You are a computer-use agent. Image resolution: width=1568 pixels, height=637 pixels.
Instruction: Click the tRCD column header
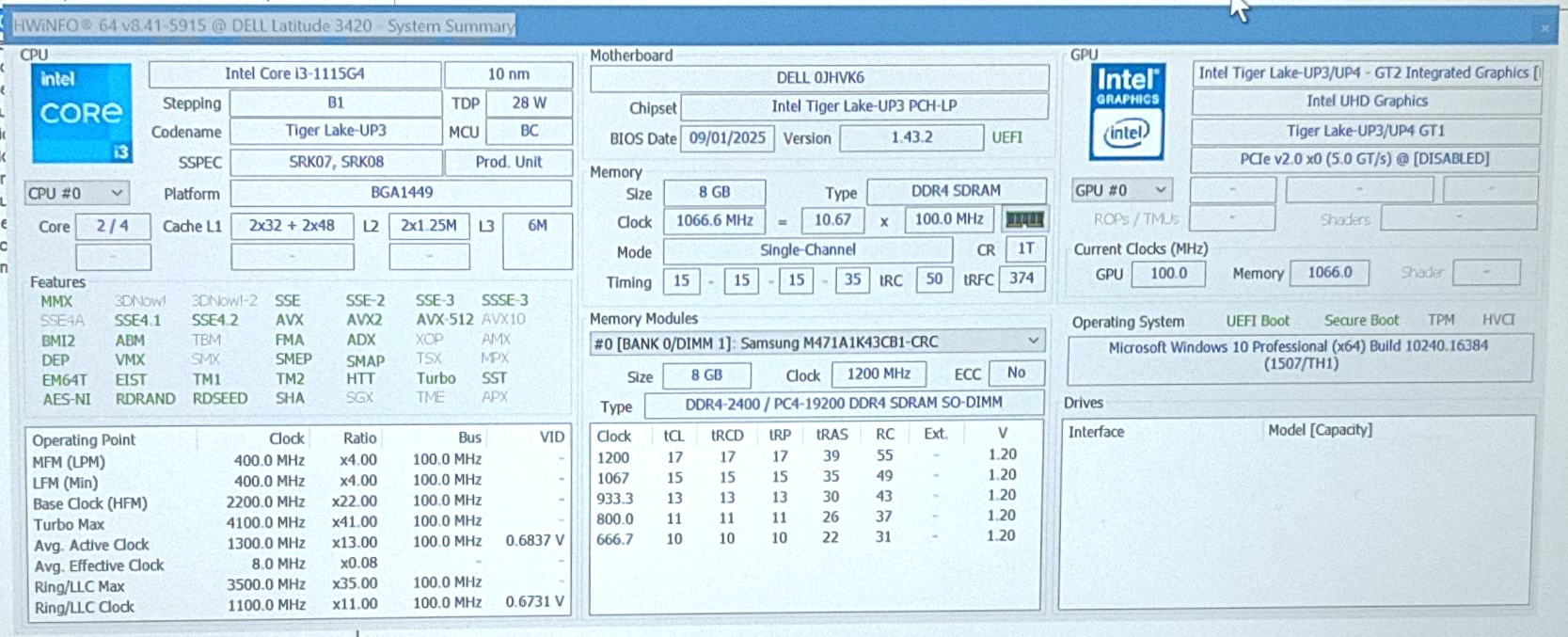[726, 435]
